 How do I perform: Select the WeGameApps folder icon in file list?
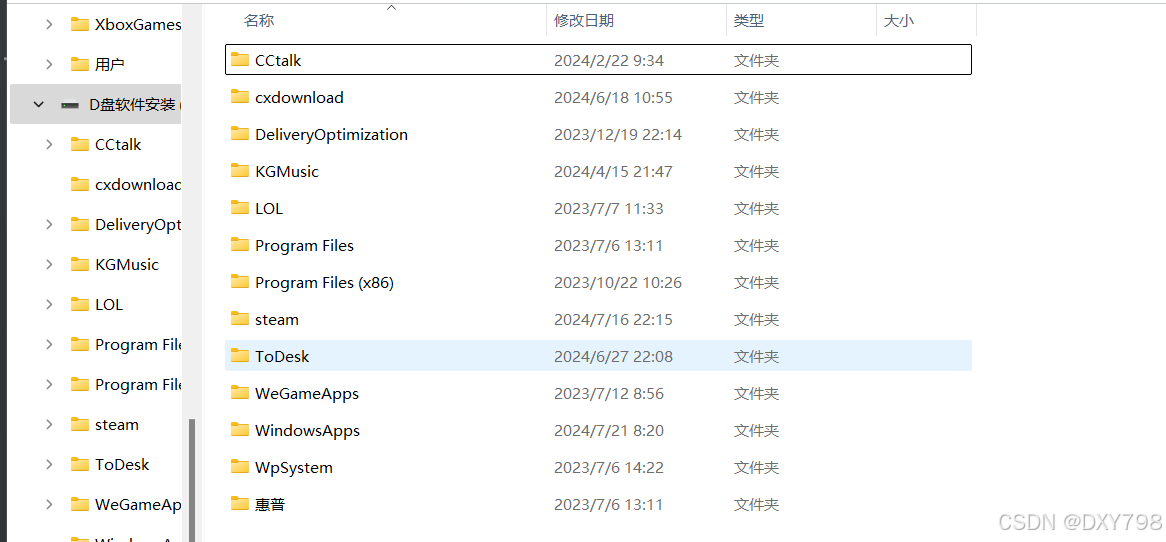coord(239,393)
